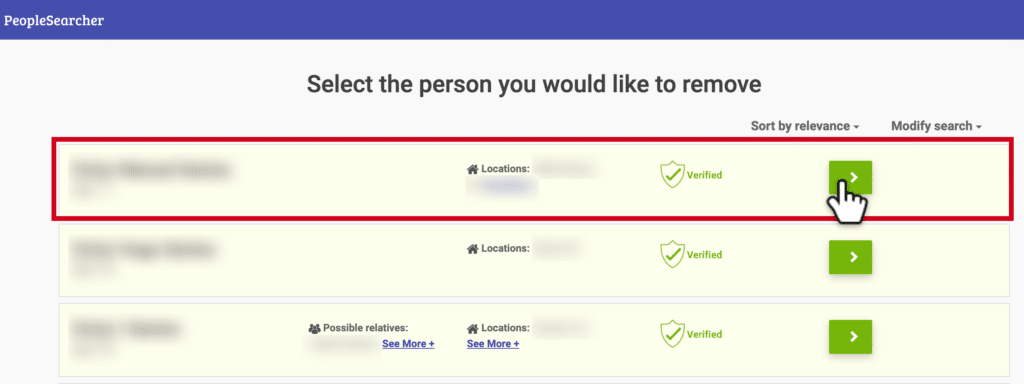Select the third blurred person name
Viewport: 1024px width, 384px height.
click(x=126, y=329)
